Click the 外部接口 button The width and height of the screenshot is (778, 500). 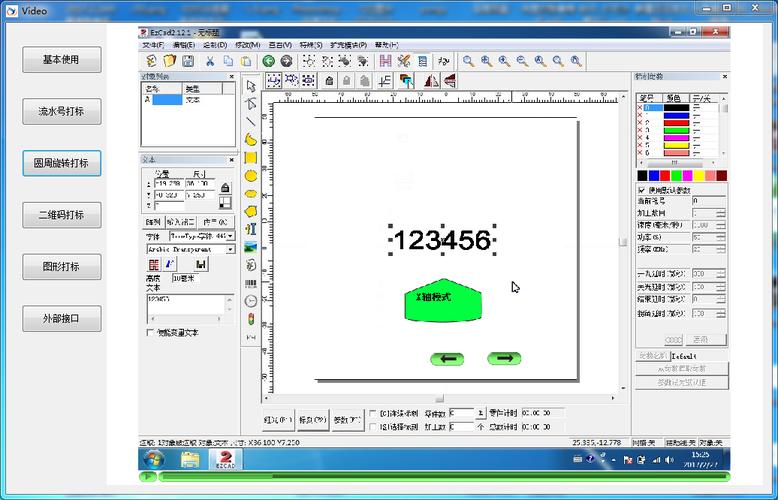coord(62,318)
